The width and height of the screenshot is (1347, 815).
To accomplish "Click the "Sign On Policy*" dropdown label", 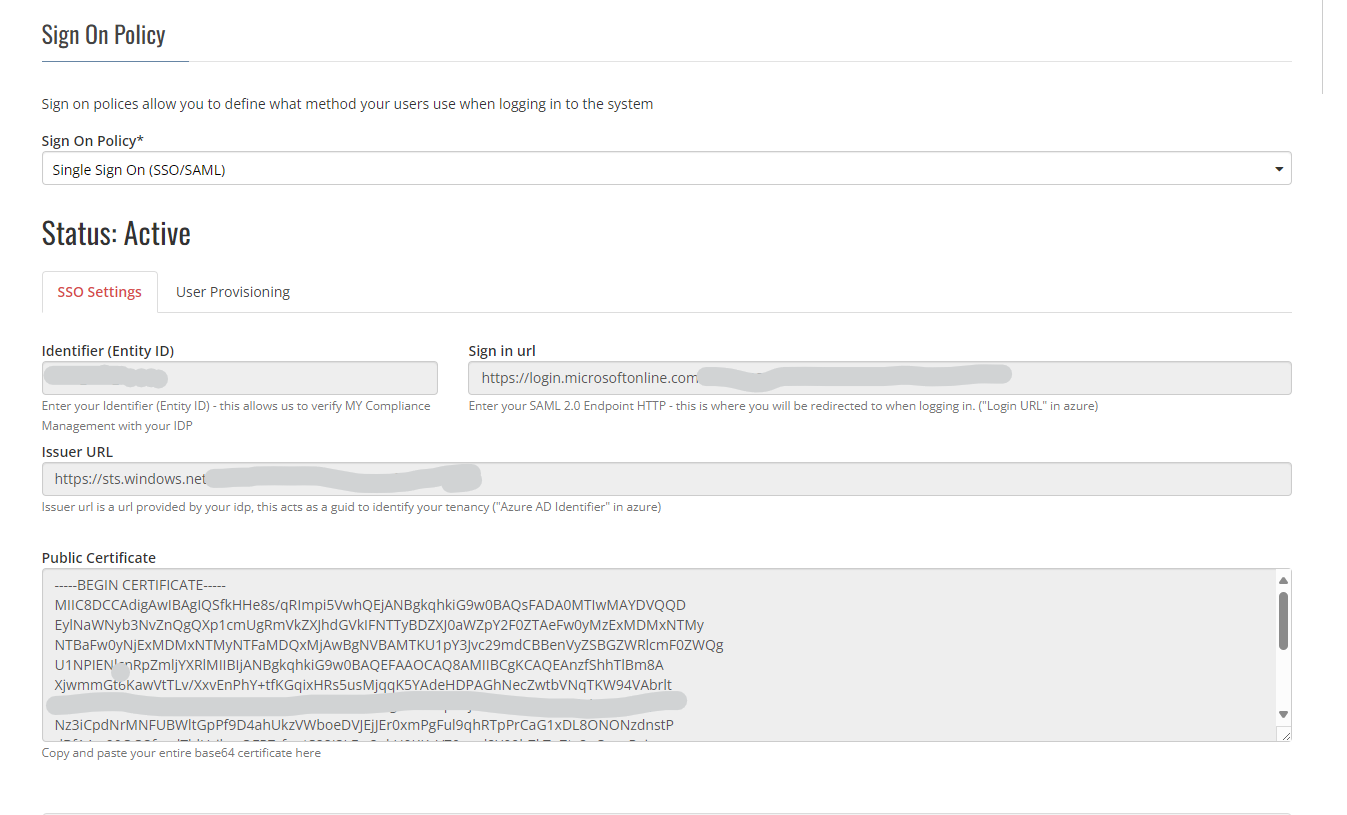I will [92, 140].
